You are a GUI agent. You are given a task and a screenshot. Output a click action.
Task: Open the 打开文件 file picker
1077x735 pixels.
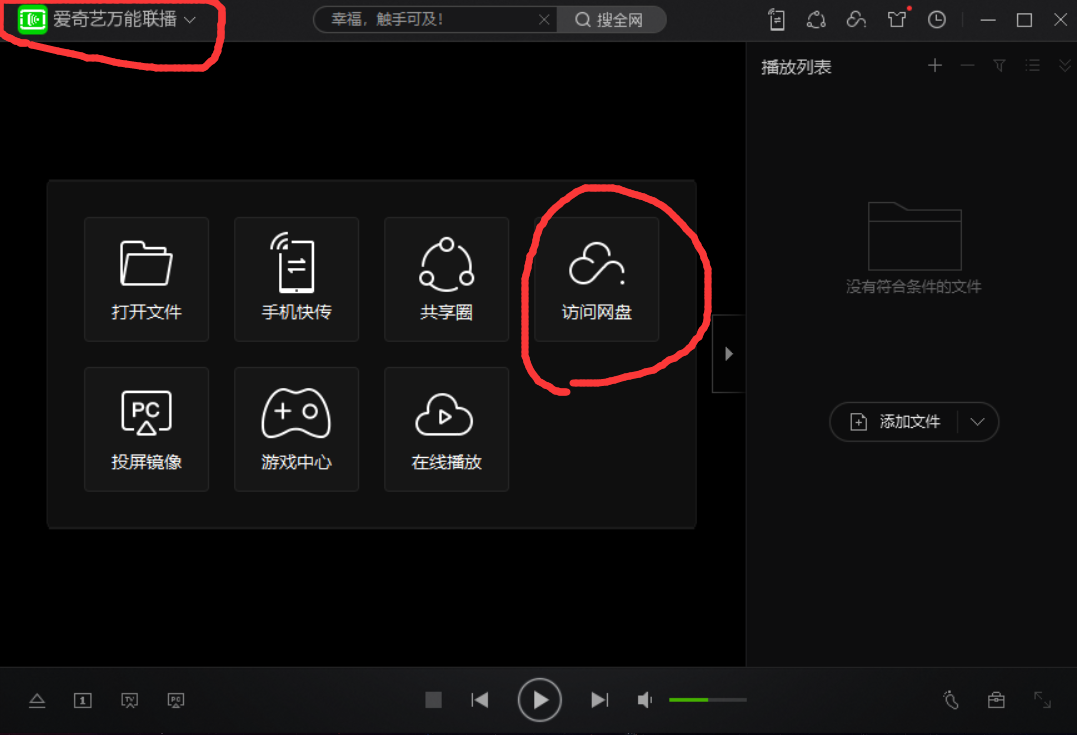[x=146, y=279]
